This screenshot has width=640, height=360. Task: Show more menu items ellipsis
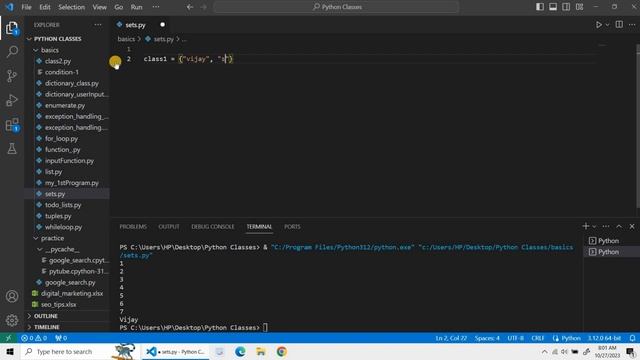tap(156, 7)
